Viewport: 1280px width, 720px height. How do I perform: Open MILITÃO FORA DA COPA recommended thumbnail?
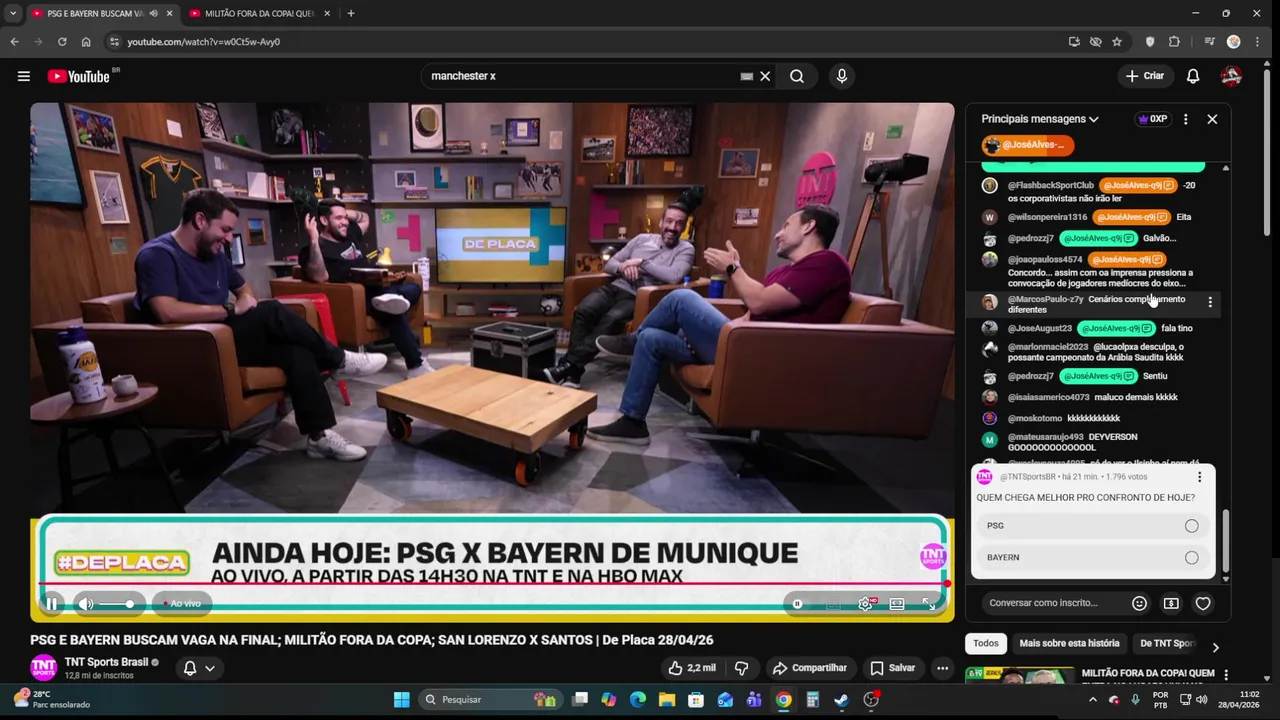(x=1020, y=676)
